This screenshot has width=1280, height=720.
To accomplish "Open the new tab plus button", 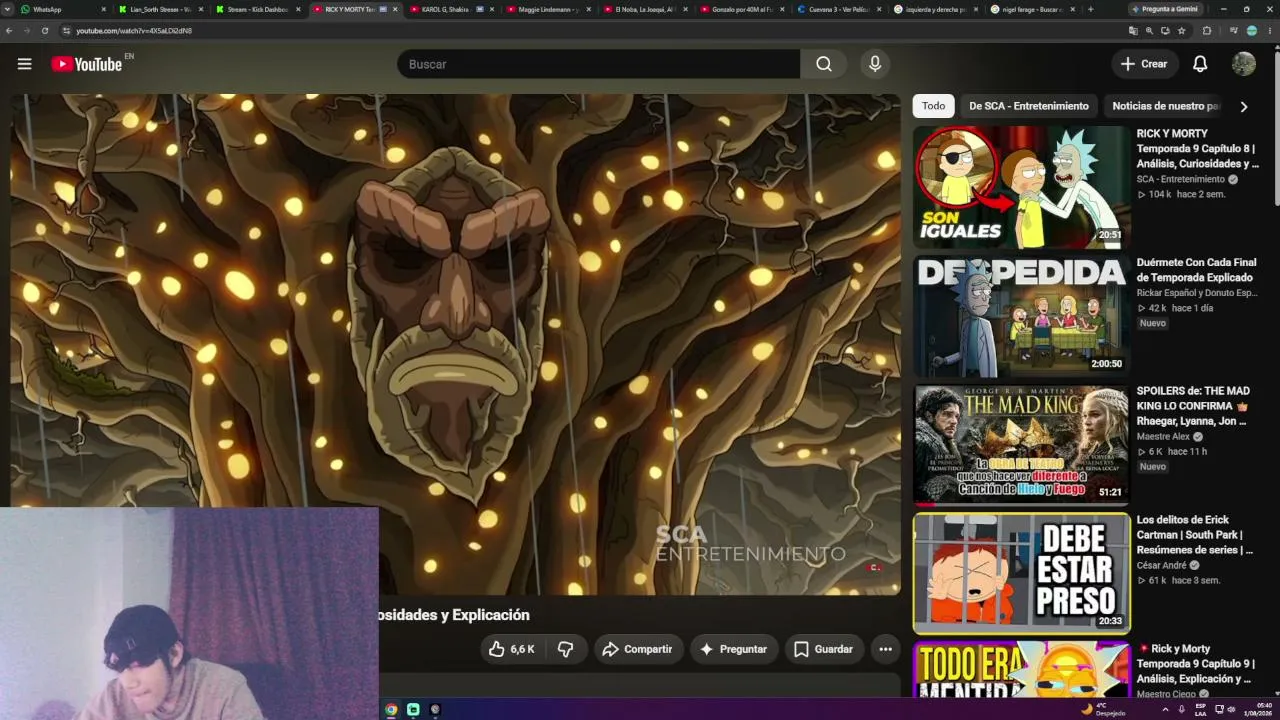I will [1090, 9].
